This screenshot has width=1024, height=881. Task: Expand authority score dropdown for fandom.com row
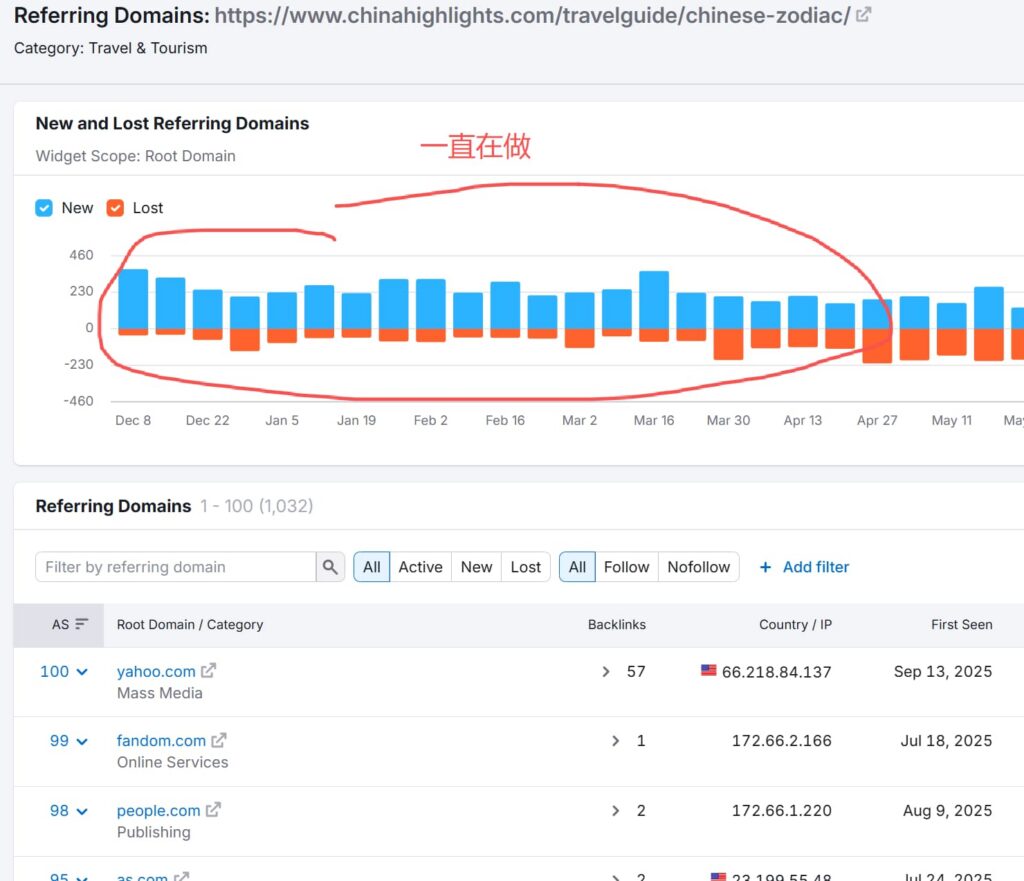click(x=82, y=742)
